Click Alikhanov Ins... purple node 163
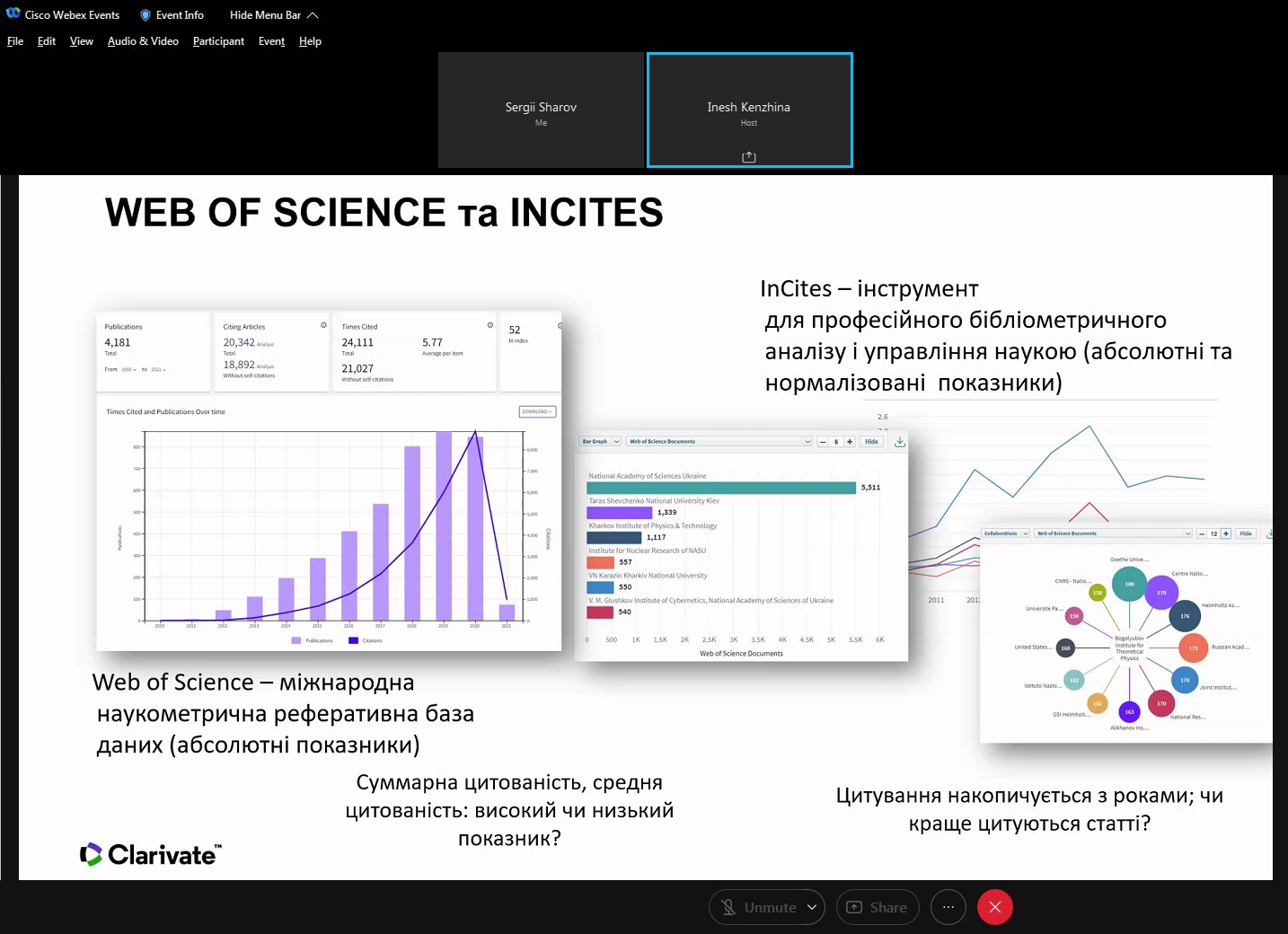1288x934 pixels. click(1129, 711)
